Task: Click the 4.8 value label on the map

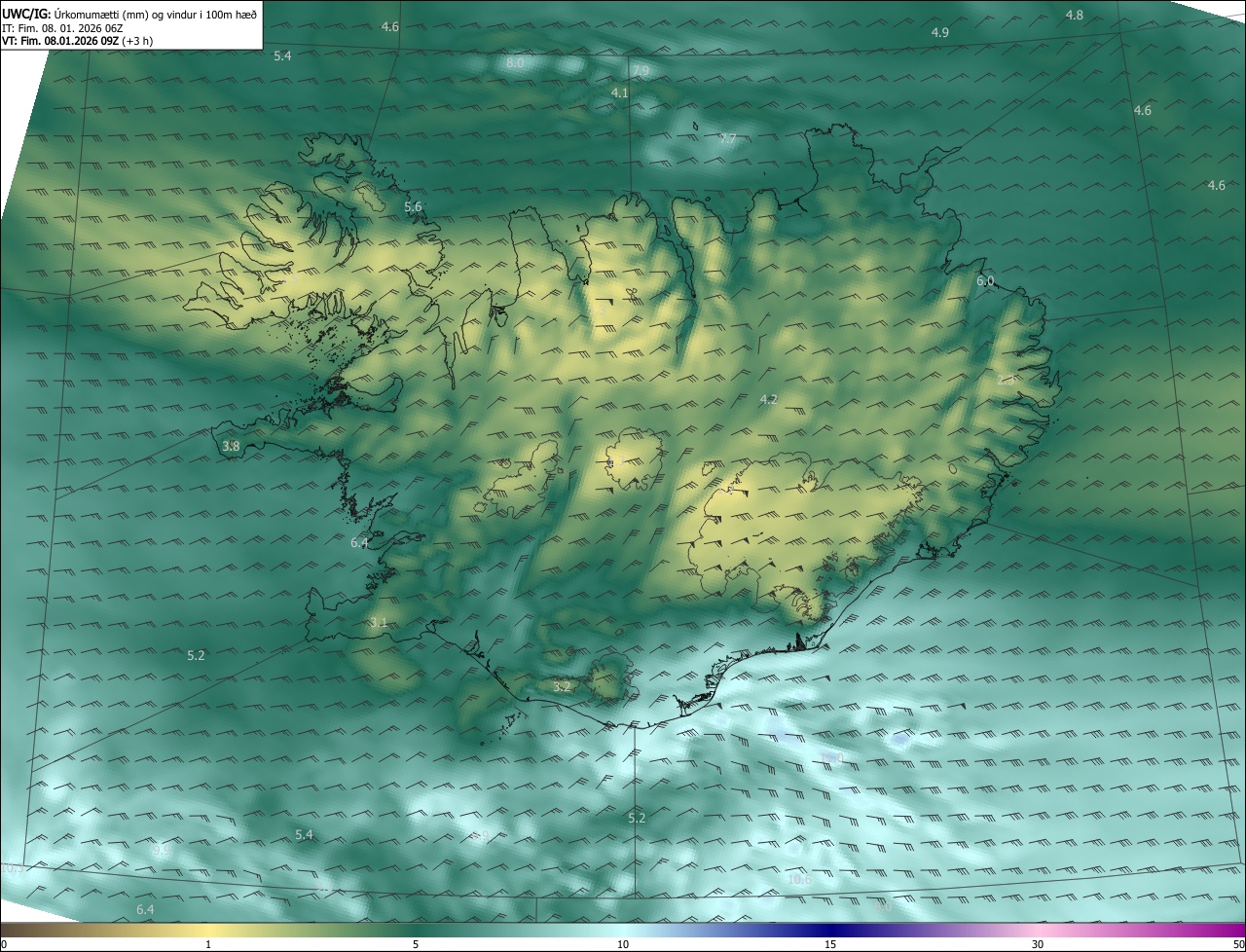Action: point(1074,15)
